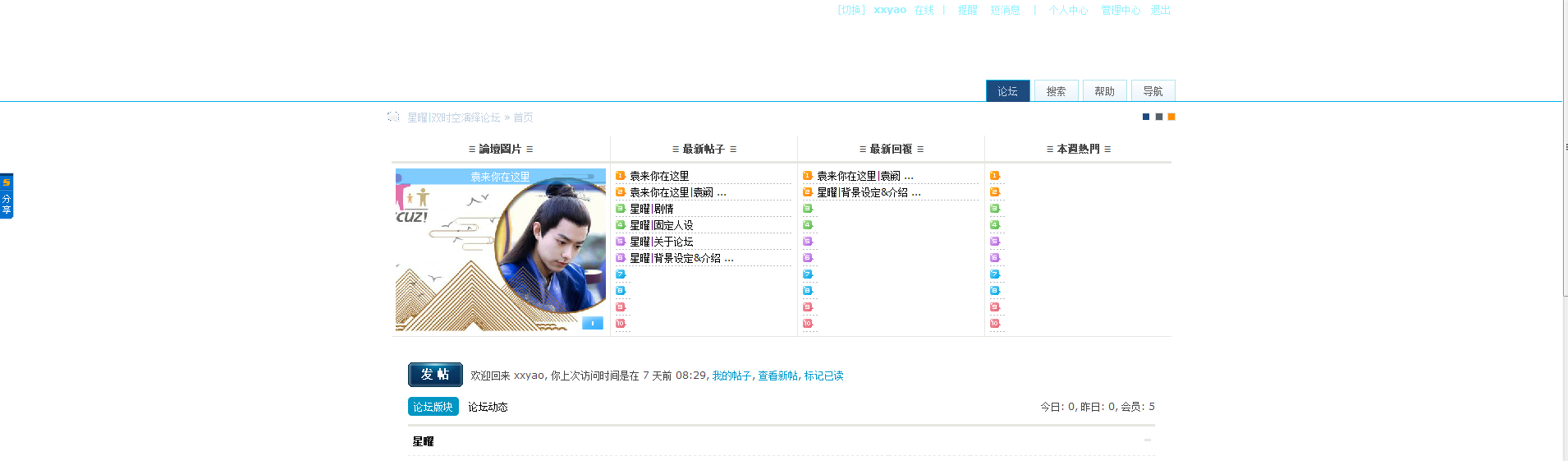Click rank 10 icon in 最新帖子 list

pos(621,323)
